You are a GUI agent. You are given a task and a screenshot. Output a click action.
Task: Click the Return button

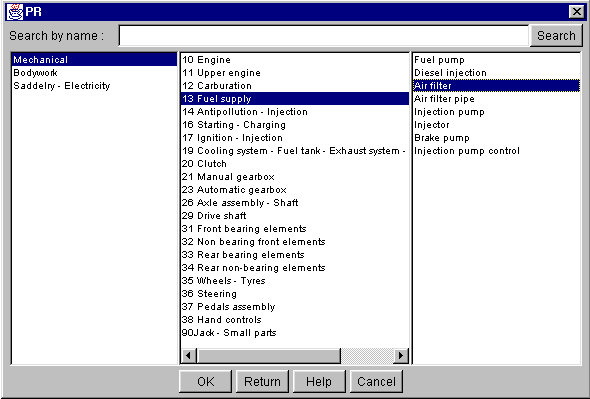pos(262,382)
